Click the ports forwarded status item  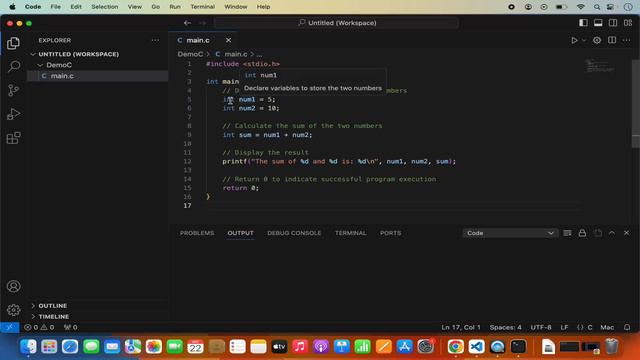(x=71, y=327)
